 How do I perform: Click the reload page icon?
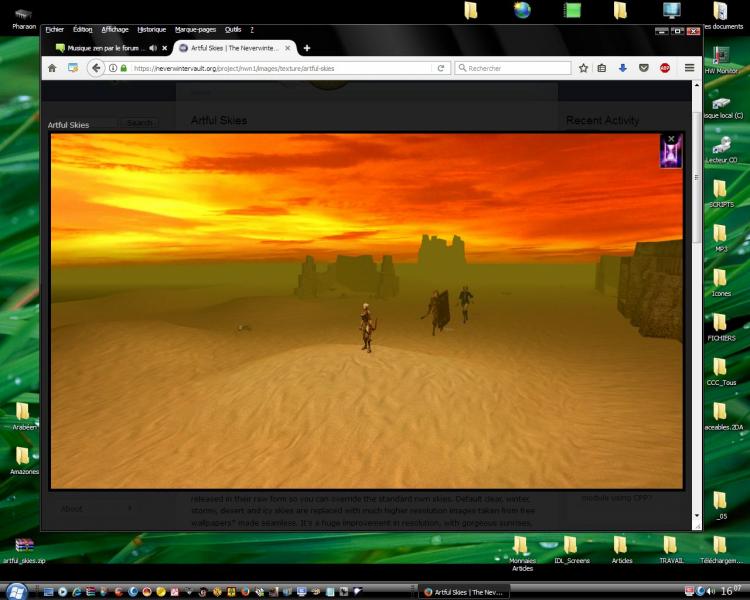441,68
